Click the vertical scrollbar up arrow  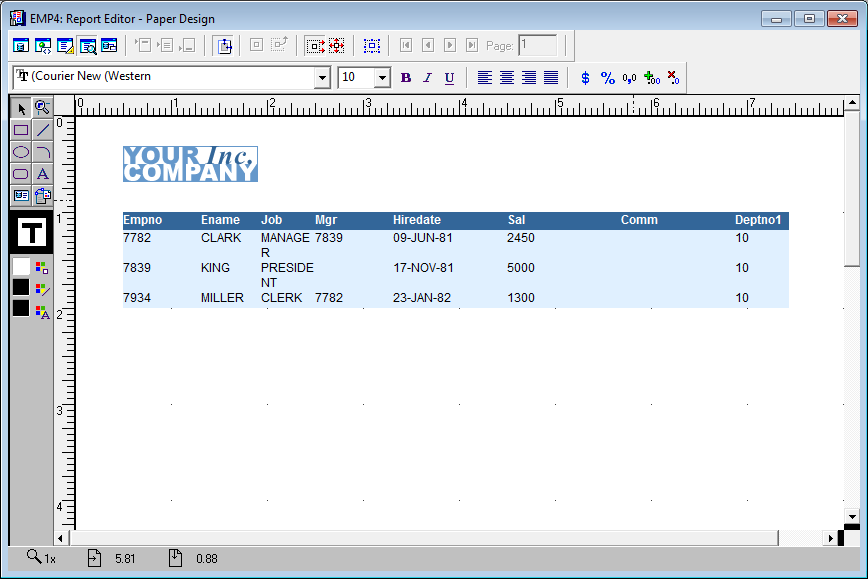pyautogui.click(x=852, y=102)
